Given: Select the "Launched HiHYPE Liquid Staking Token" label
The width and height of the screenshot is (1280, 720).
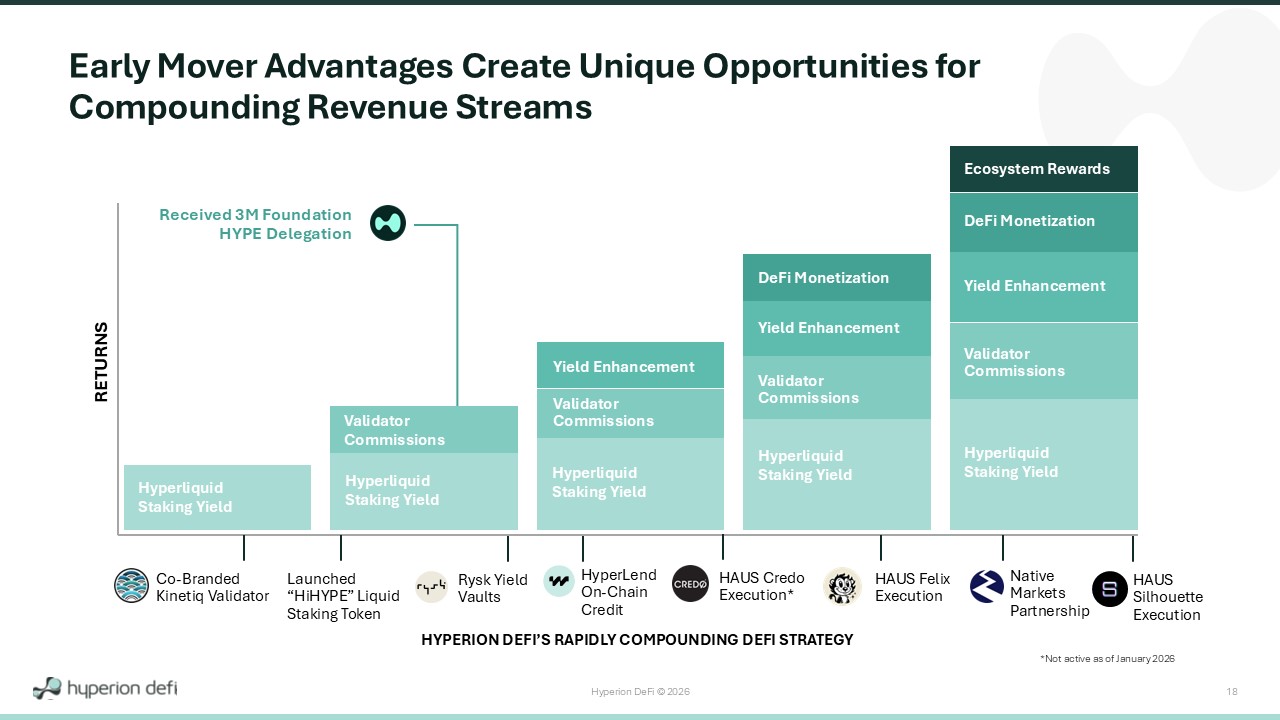Looking at the screenshot, I should click(x=342, y=596).
